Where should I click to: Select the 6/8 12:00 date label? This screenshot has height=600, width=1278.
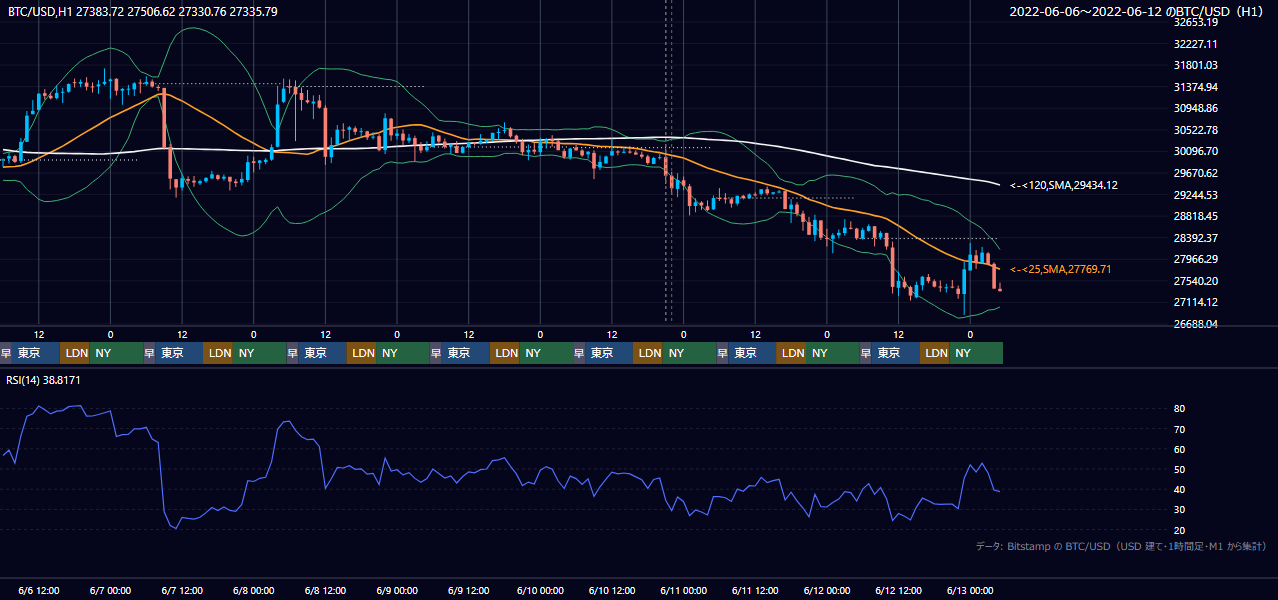[x=325, y=590]
